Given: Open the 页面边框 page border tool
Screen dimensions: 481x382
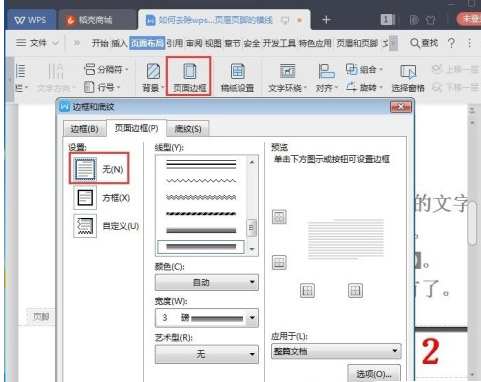Looking at the screenshot, I should click(x=189, y=77).
